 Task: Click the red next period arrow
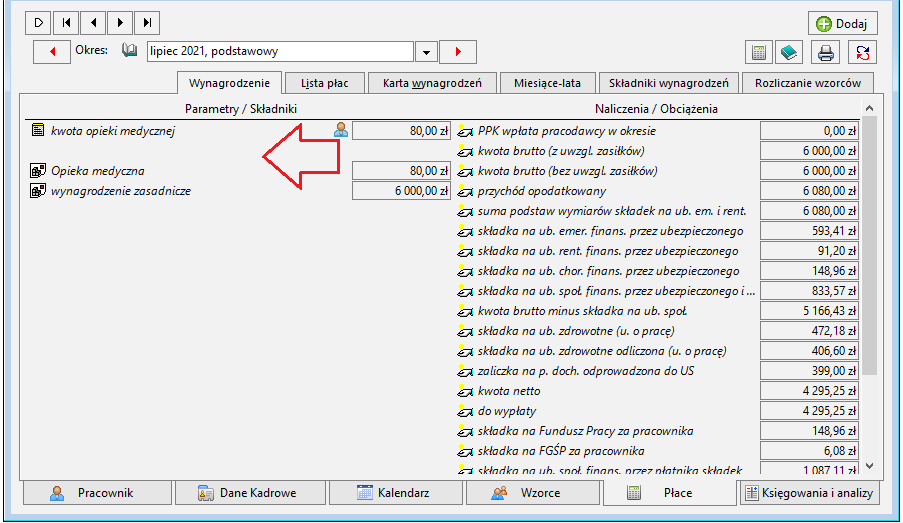coord(458,52)
